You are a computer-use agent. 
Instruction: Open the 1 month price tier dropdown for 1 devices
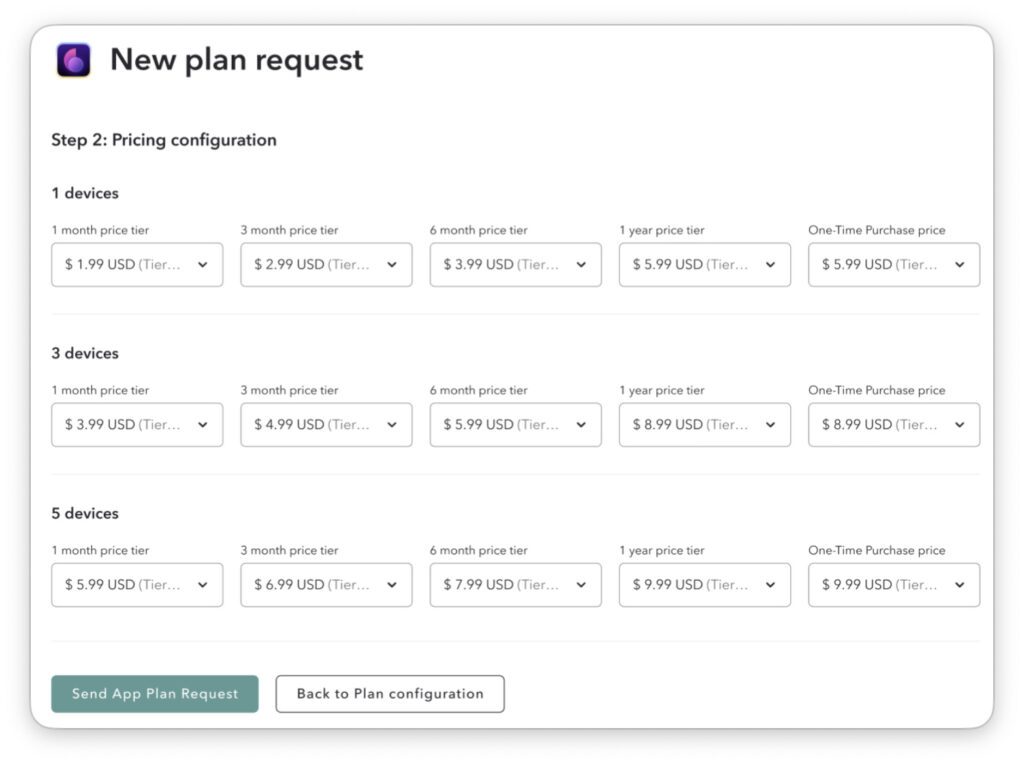tap(136, 264)
